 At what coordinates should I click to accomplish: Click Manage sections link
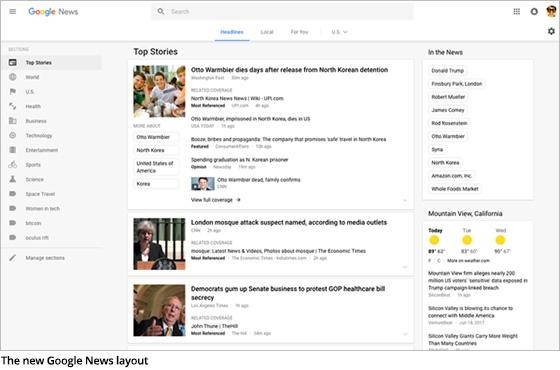(45, 258)
